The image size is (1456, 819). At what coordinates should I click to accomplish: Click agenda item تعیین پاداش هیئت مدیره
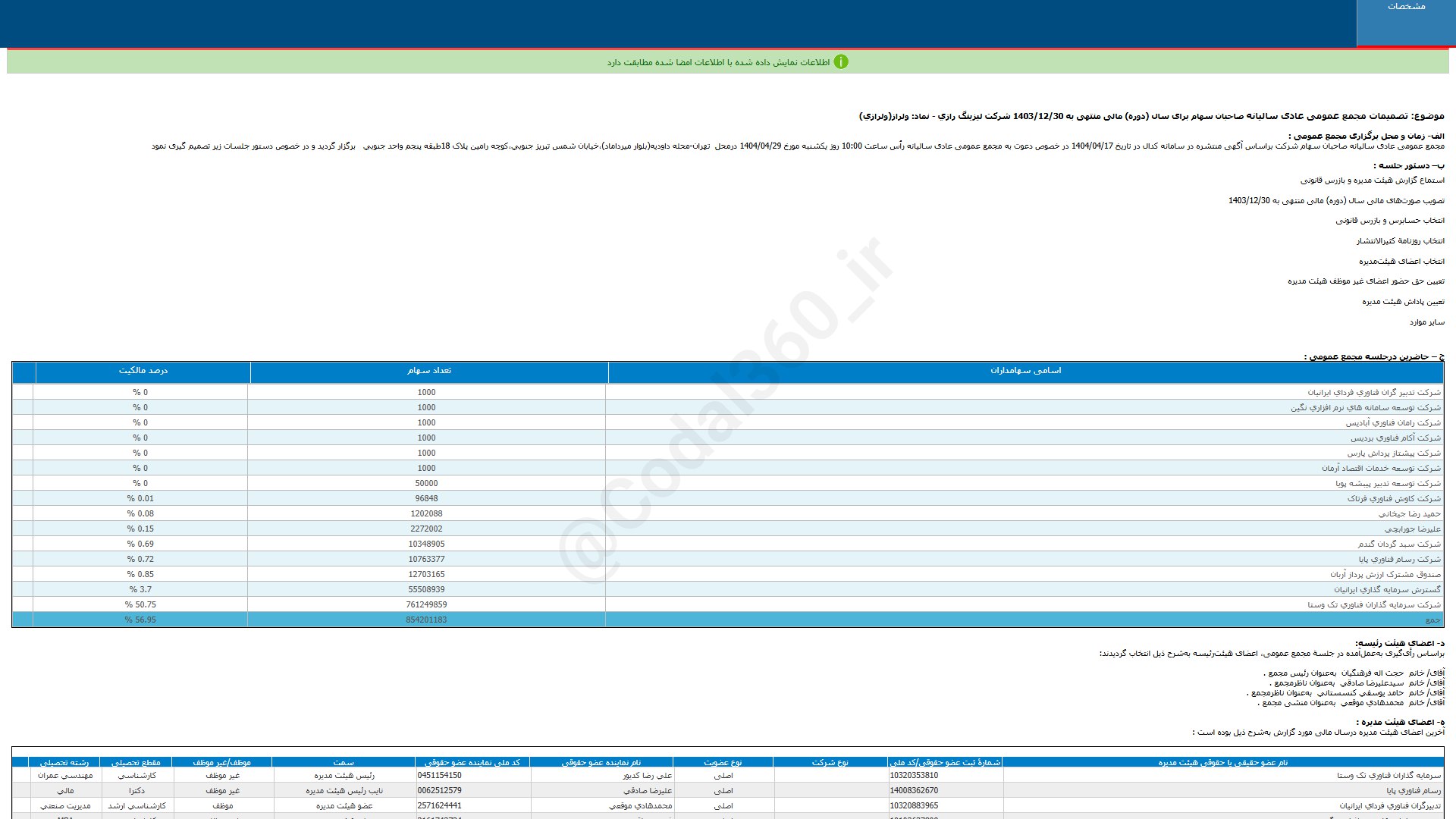(x=1403, y=302)
